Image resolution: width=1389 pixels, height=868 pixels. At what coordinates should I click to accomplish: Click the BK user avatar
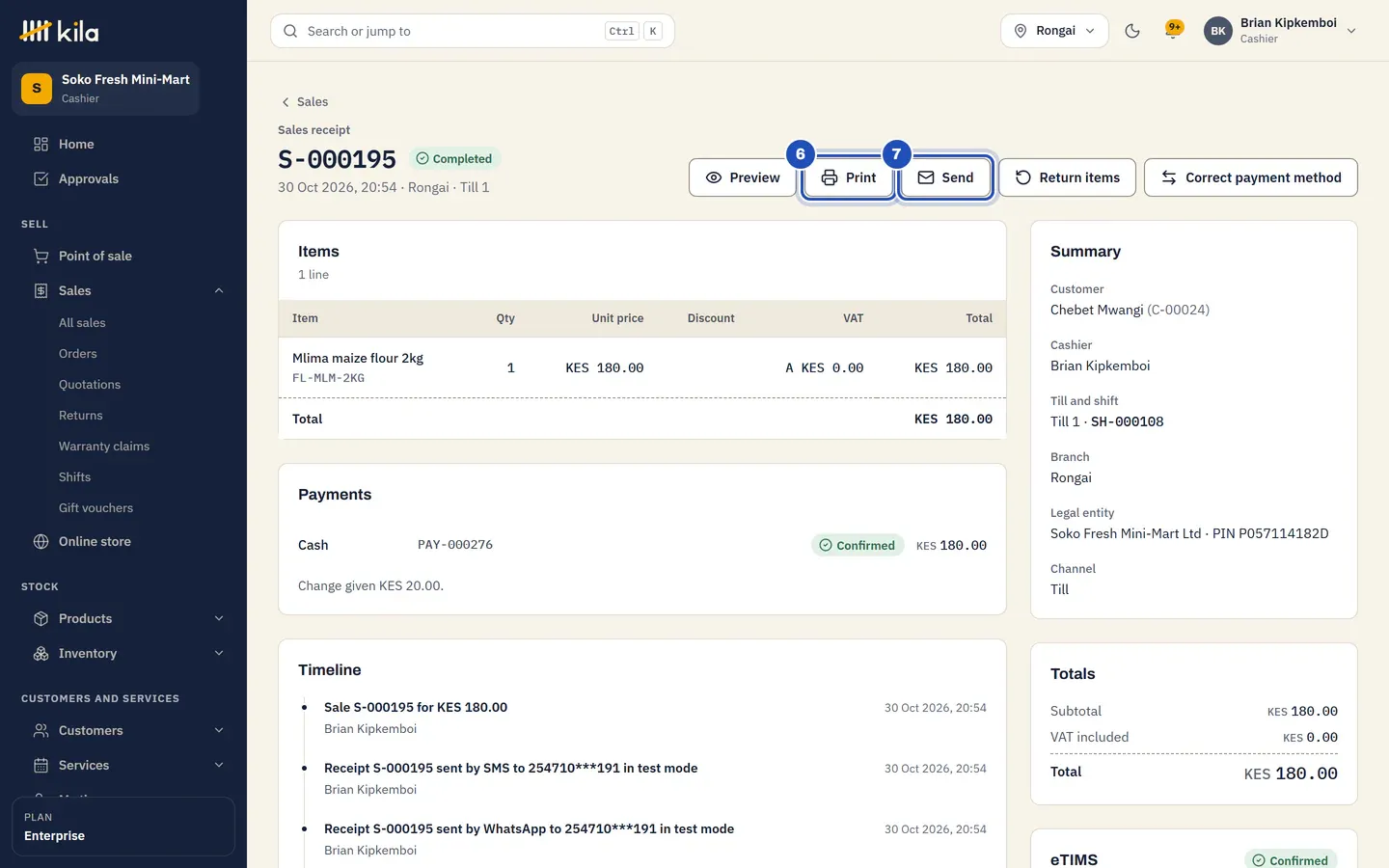(1218, 31)
